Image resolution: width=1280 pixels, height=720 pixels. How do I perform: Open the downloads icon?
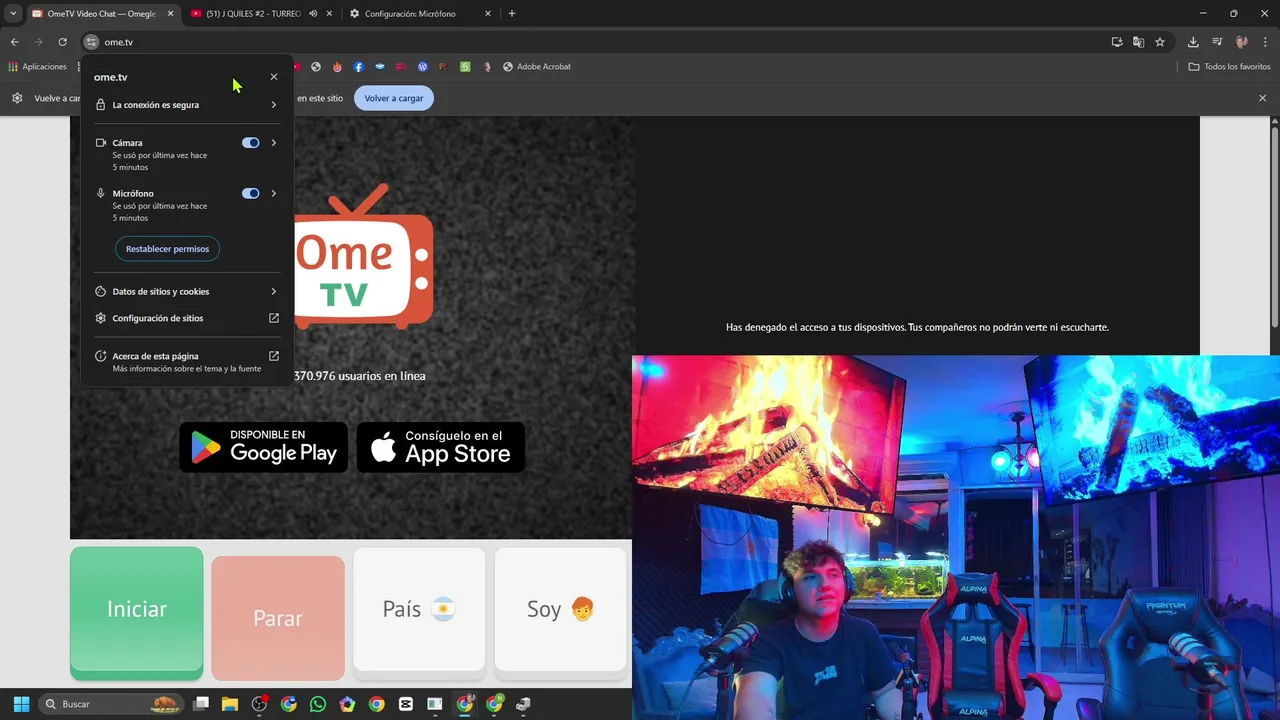coord(1193,42)
